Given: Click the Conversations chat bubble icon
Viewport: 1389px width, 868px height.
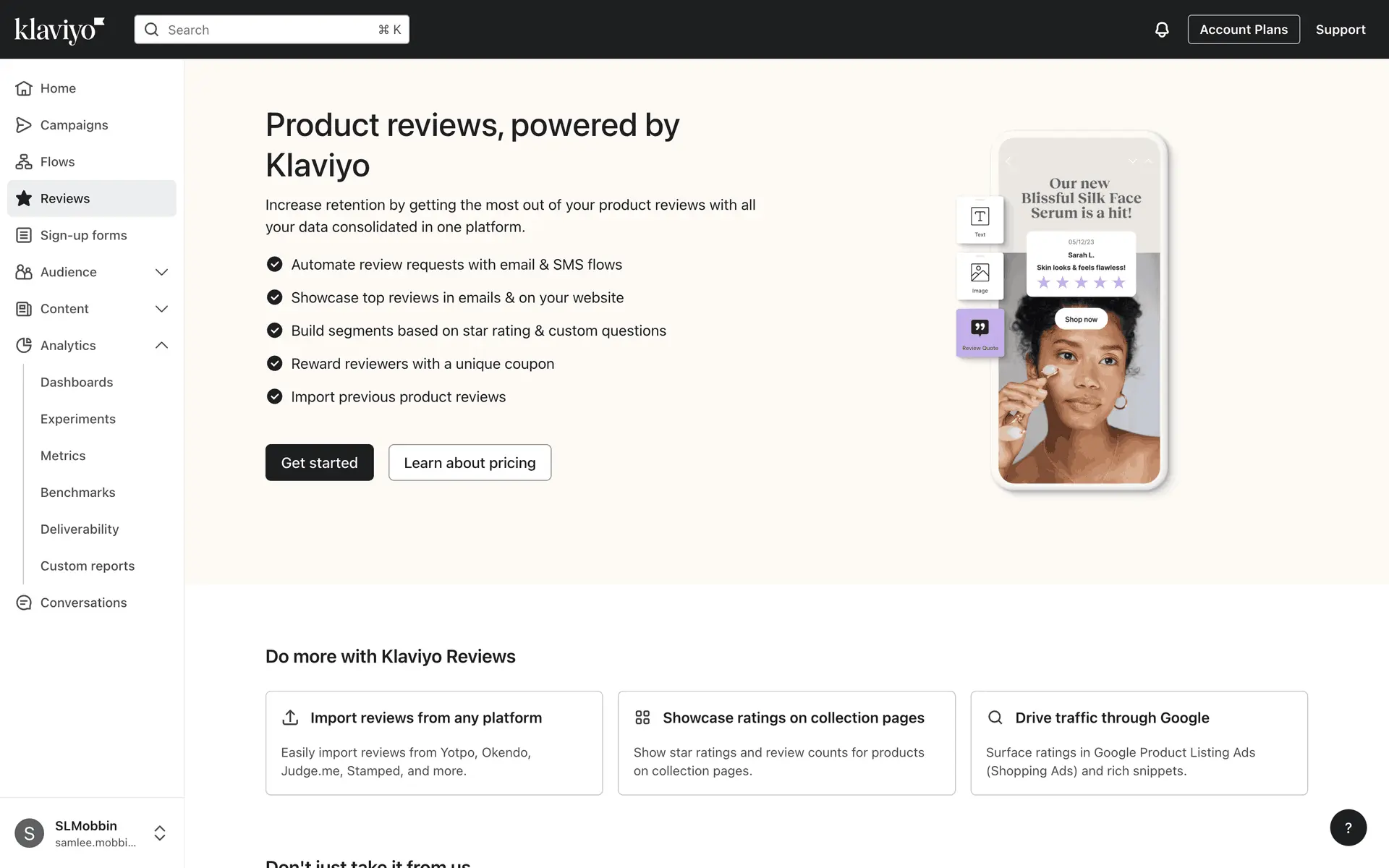Looking at the screenshot, I should coord(24,603).
